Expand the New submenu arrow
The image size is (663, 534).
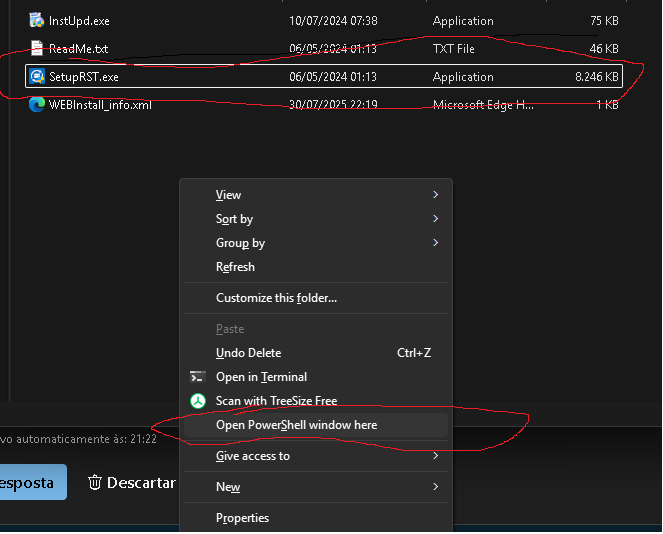pyautogui.click(x=436, y=487)
